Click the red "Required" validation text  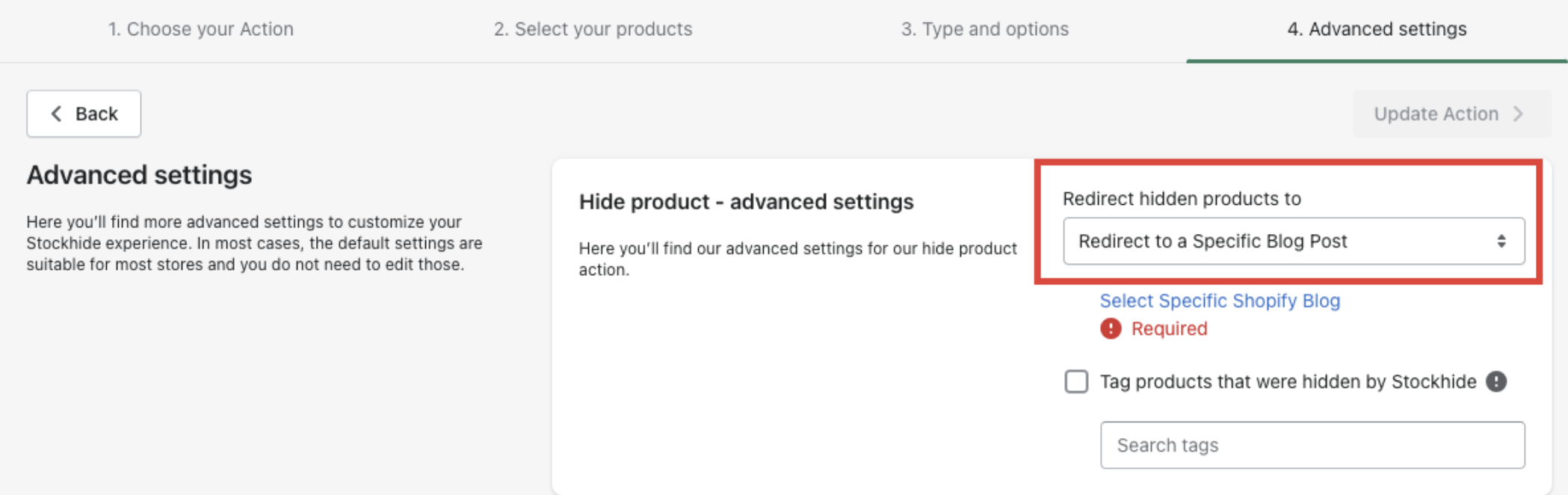[1169, 329]
